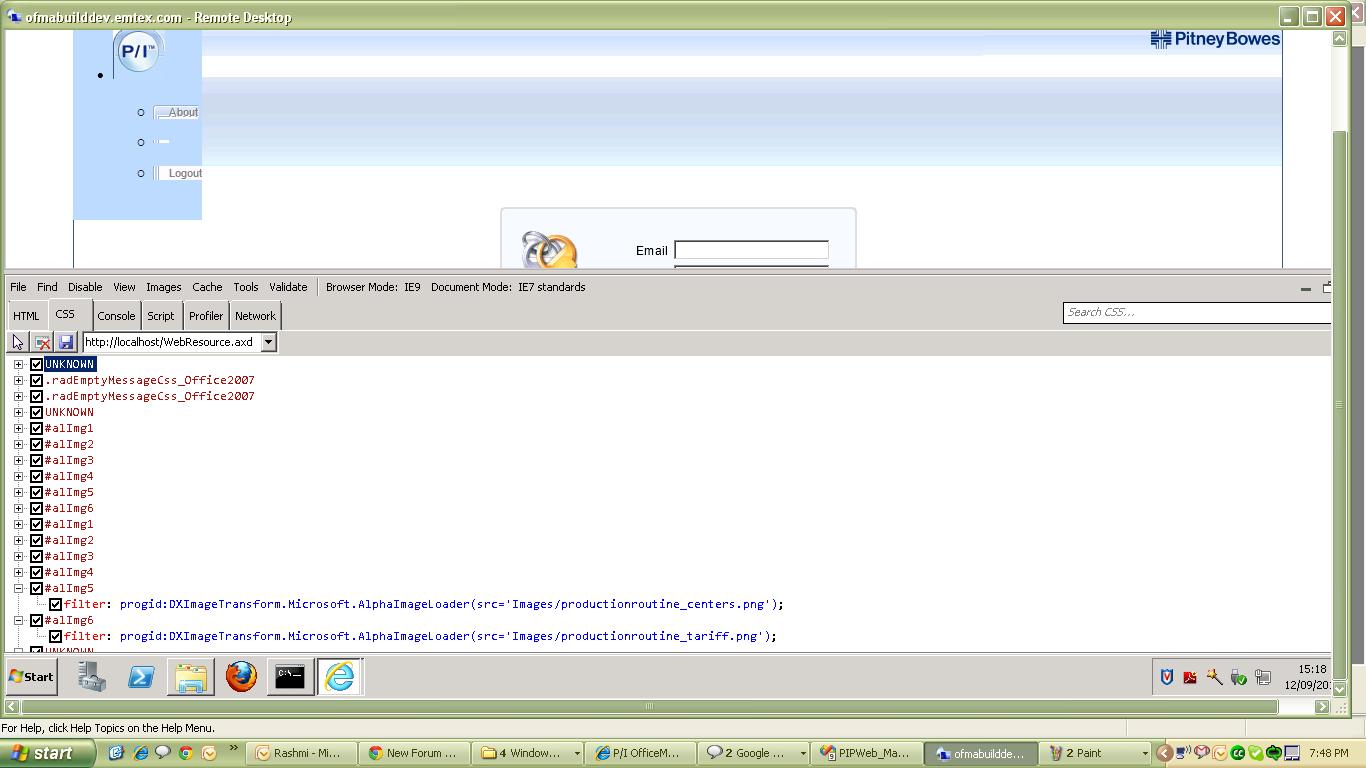This screenshot has height=768, width=1366.
Task: Switch to Internet Explorer on remote taskbar
Action: coord(339,677)
